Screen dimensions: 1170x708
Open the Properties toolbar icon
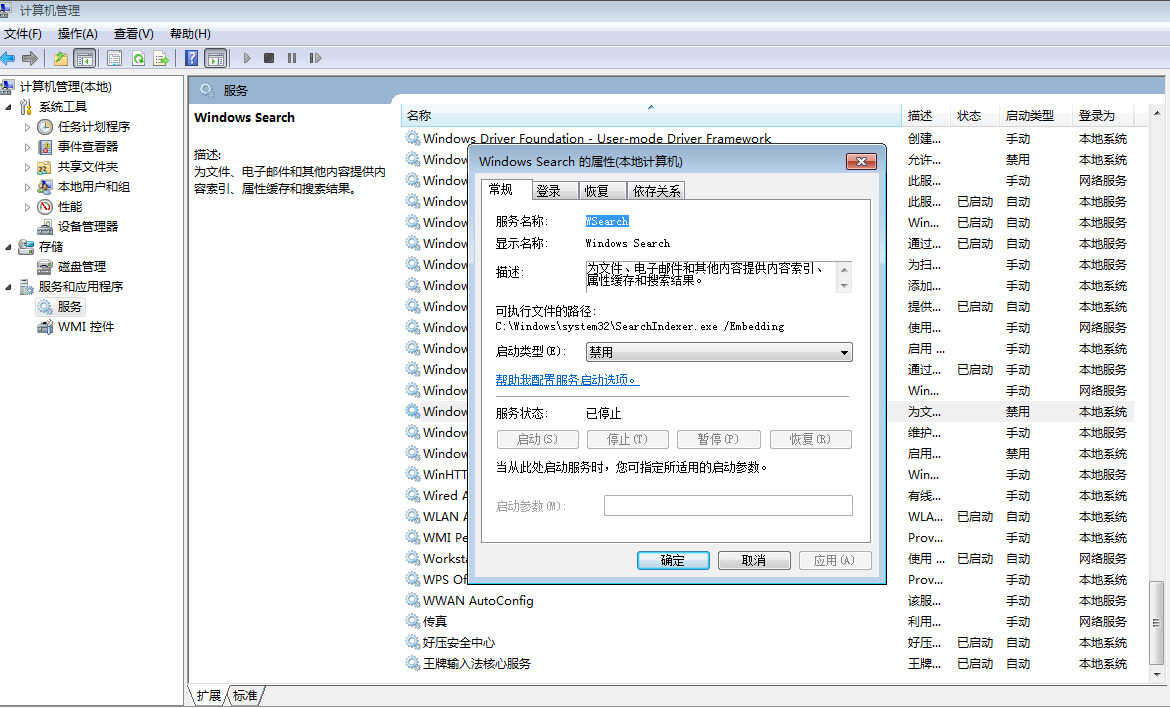coord(114,58)
